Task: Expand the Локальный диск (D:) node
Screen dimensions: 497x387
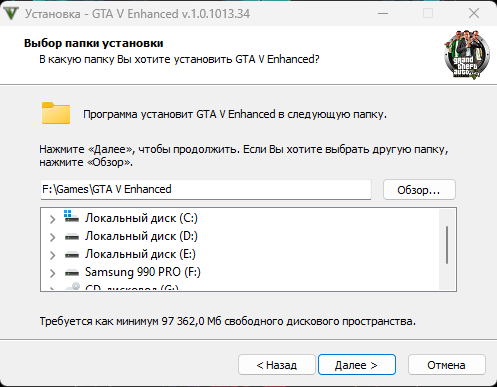Action: tap(52, 237)
